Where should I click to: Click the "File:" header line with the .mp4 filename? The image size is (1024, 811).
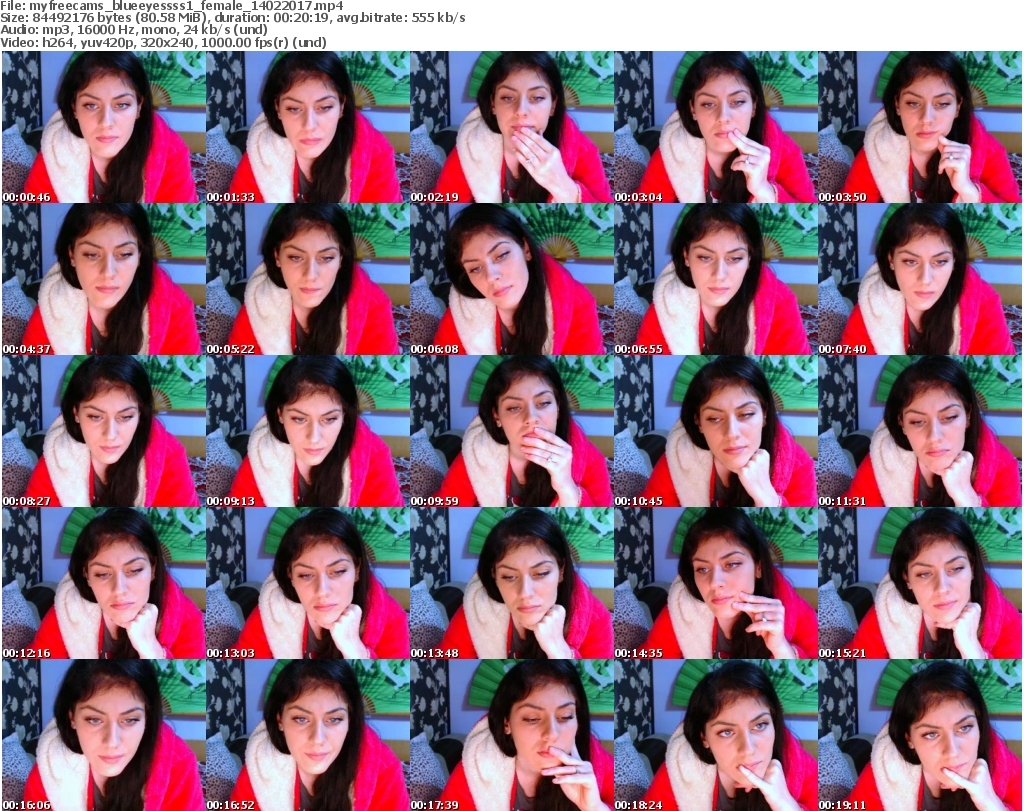tap(172, 6)
